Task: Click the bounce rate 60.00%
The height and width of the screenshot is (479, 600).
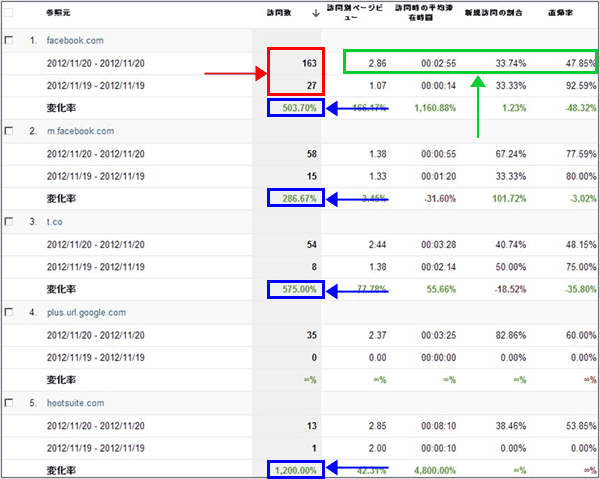Action: [x=581, y=335]
